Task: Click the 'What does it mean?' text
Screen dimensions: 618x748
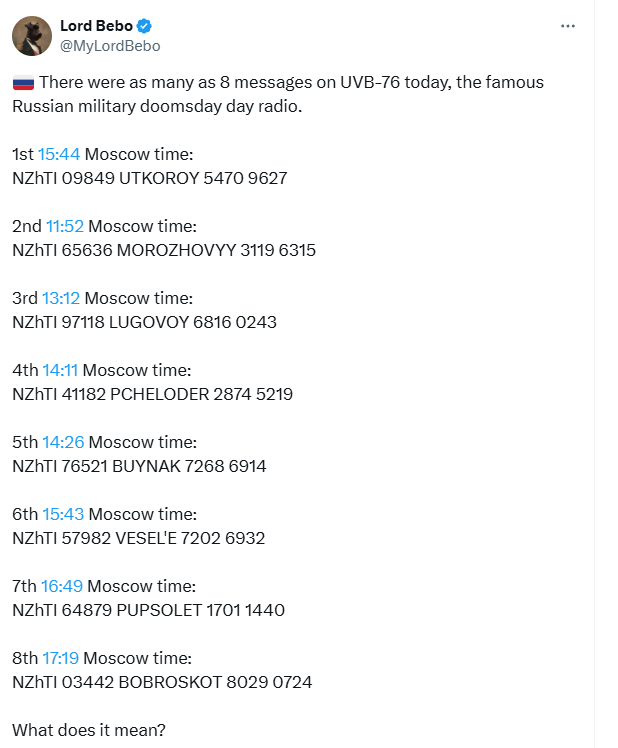Action: tap(89, 730)
